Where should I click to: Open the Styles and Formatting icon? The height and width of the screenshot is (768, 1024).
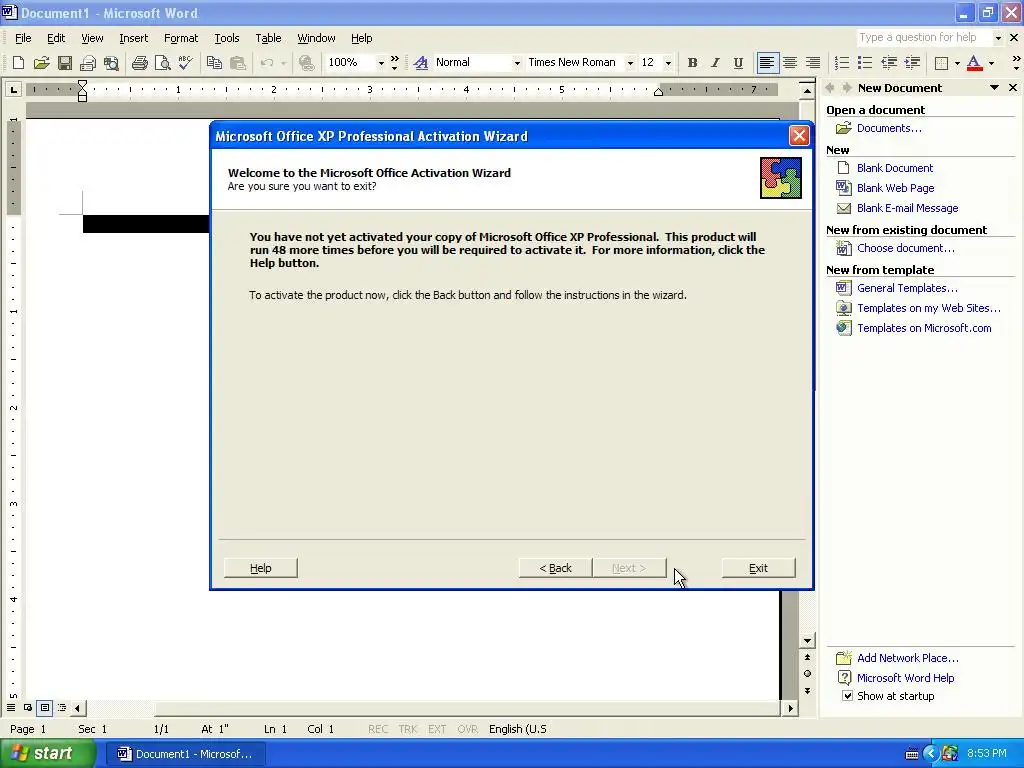[x=421, y=63]
